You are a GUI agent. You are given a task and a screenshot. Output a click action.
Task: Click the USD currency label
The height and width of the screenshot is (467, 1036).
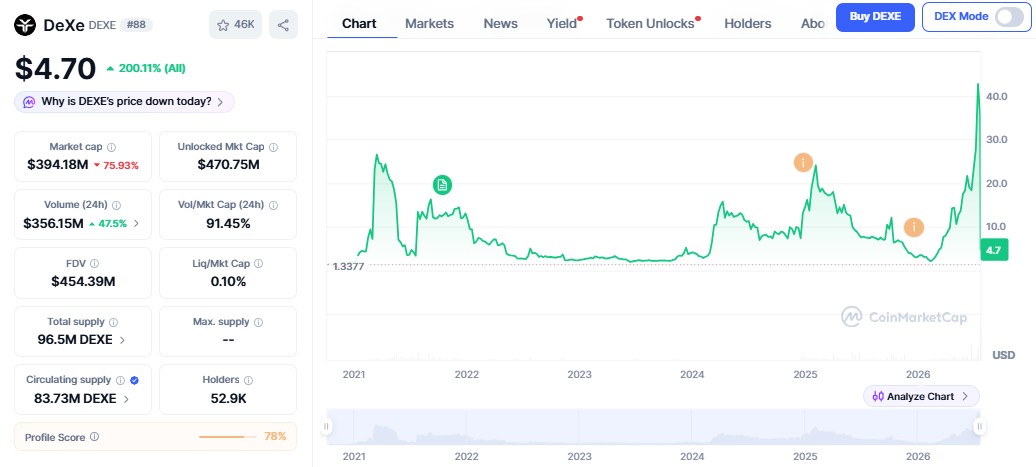(1004, 355)
